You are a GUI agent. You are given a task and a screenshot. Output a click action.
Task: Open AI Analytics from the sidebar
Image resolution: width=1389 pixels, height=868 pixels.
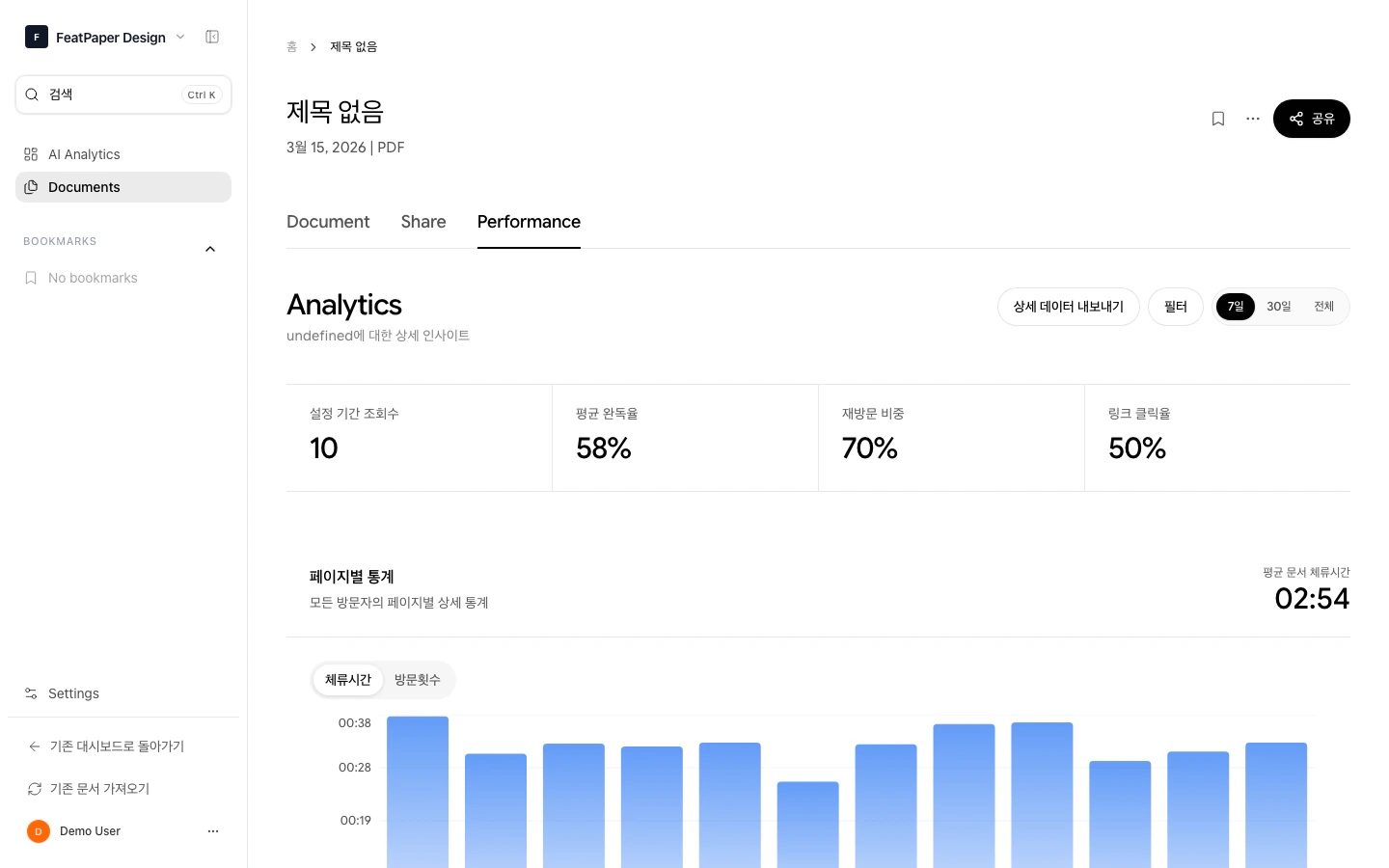coord(84,154)
